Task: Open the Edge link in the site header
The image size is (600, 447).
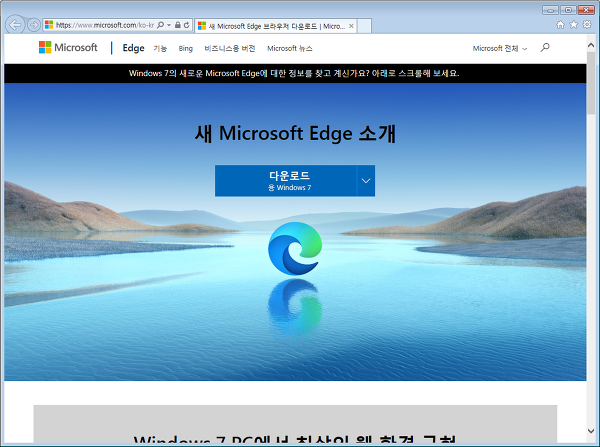Action: point(133,48)
